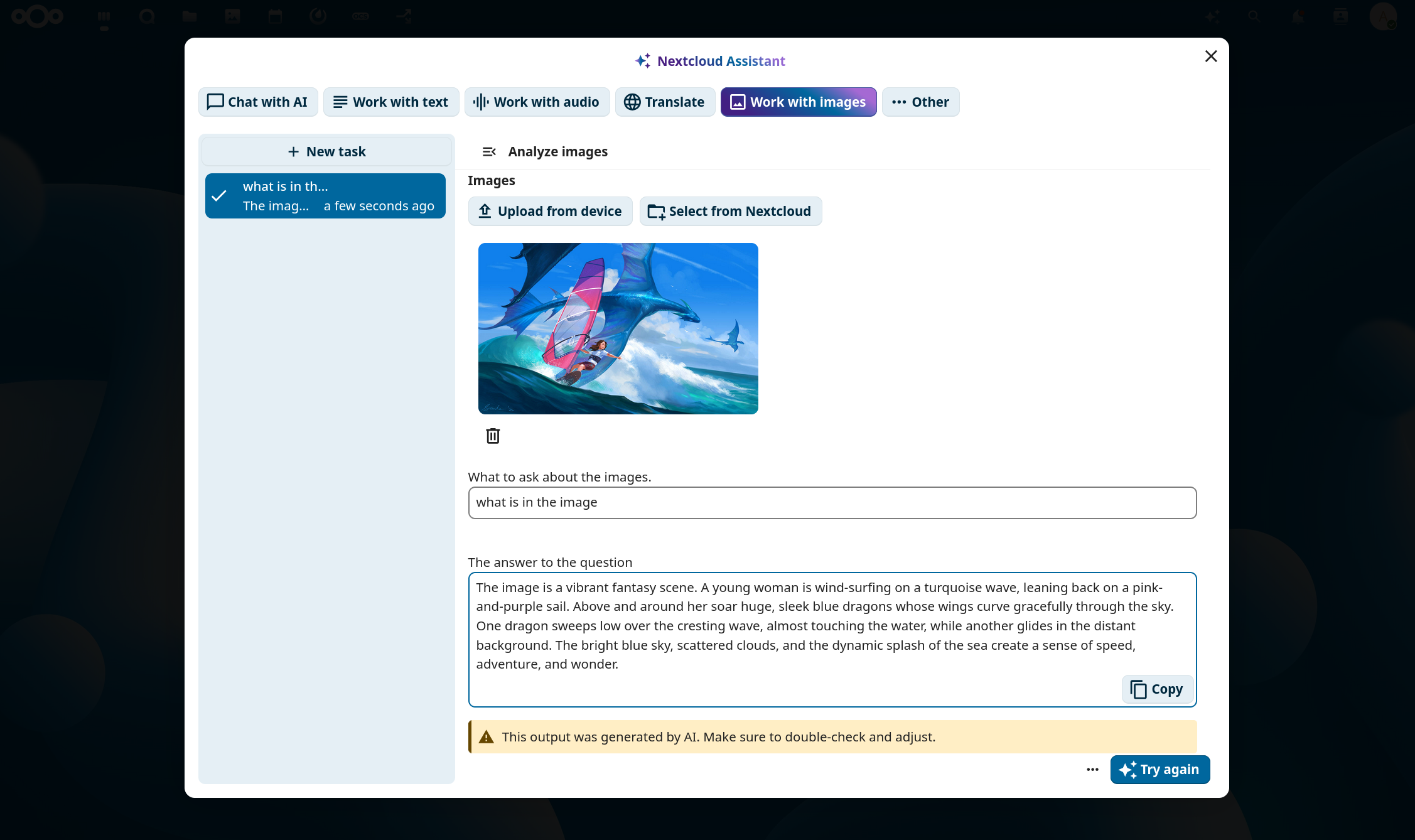1415x840 pixels.
Task: Collapse the task history sidebar icon
Action: click(x=489, y=151)
